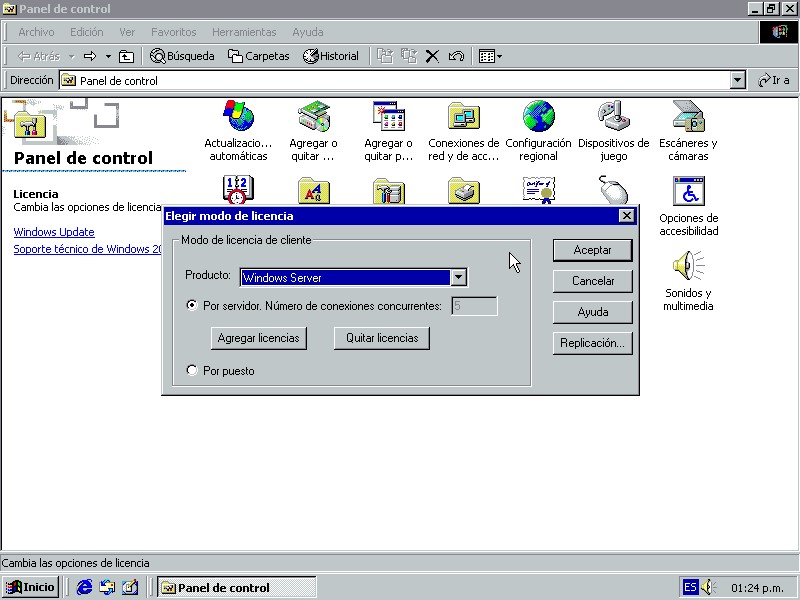
Task: Click Replicación... button
Action: point(592,343)
